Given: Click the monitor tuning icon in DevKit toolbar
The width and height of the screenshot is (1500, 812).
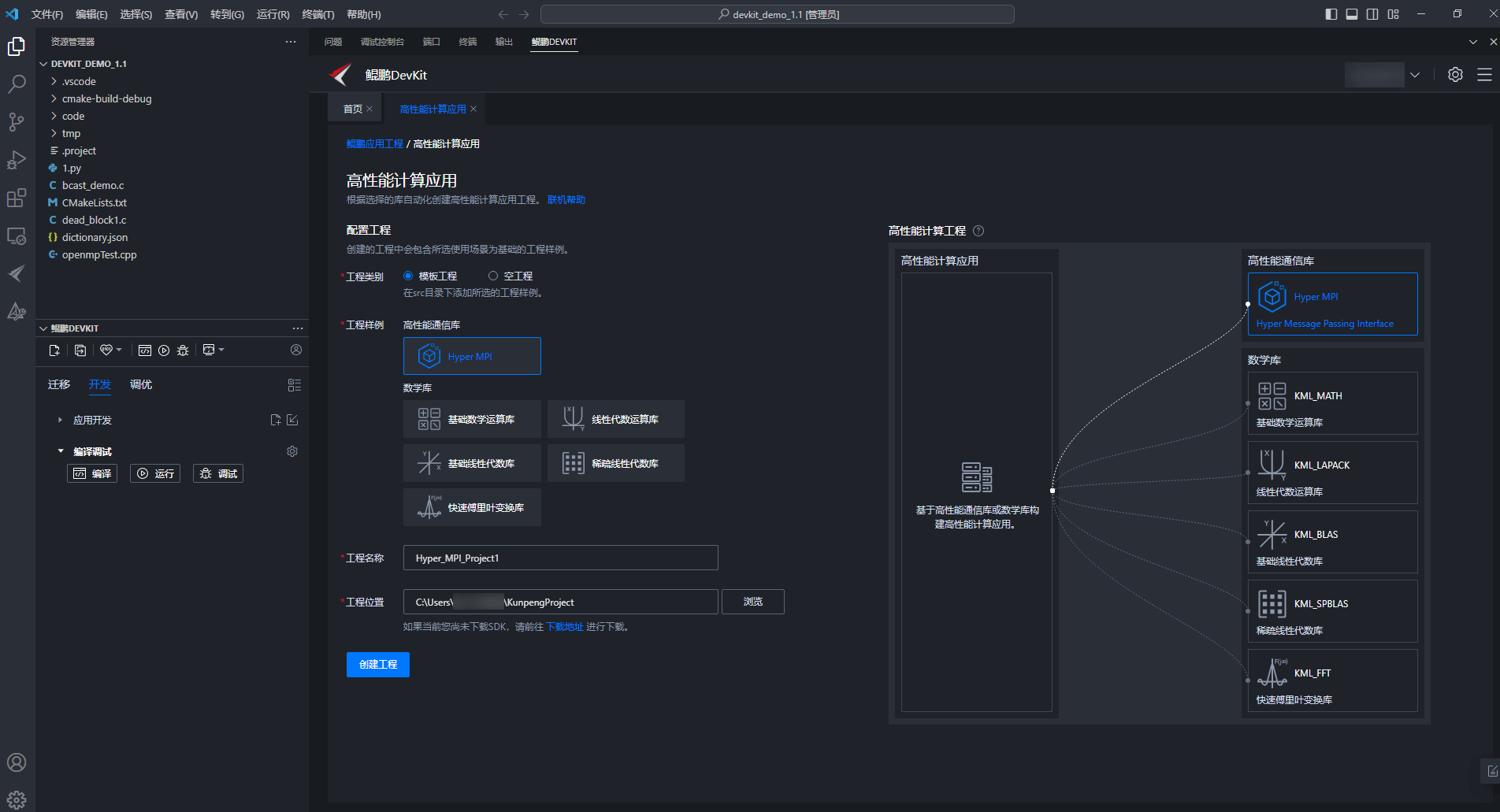Looking at the screenshot, I should [x=209, y=350].
